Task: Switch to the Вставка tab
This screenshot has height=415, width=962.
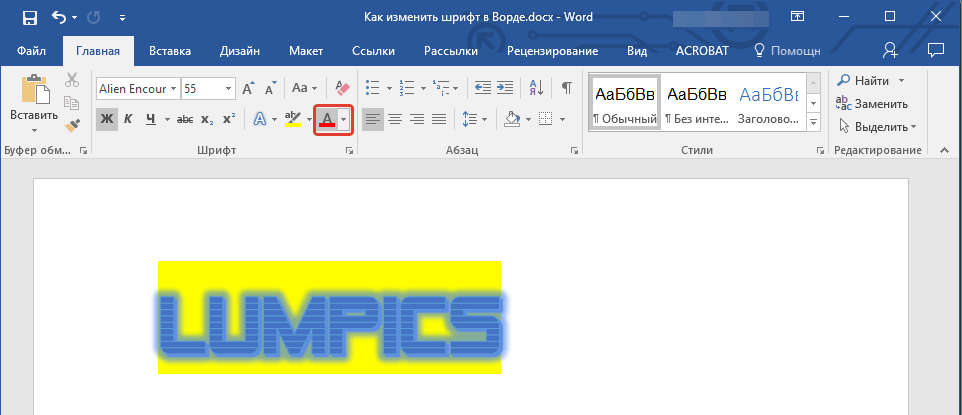Action: point(170,51)
